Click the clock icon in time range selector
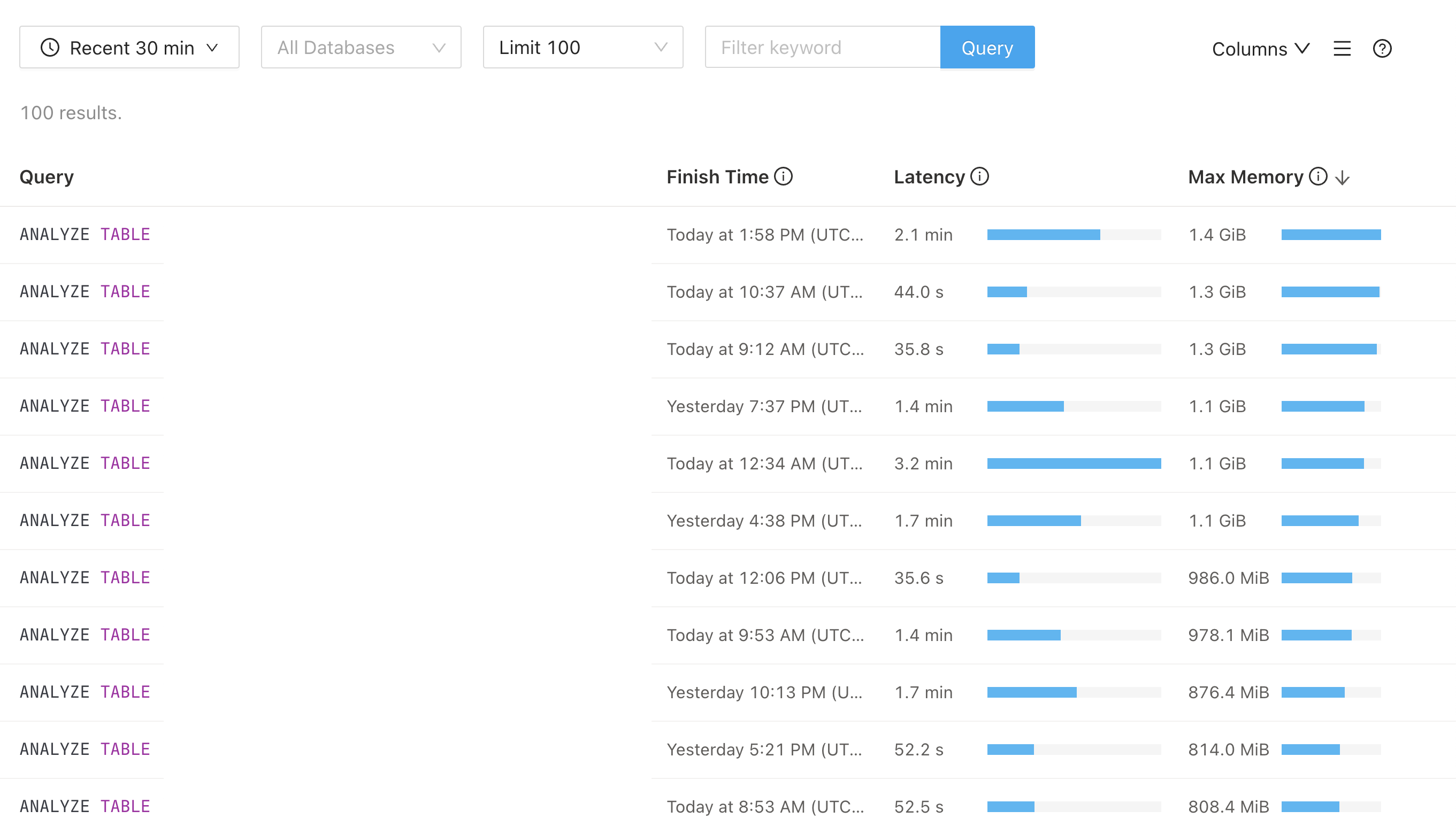This screenshot has height=834, width=1456. (x=50, y=48)
